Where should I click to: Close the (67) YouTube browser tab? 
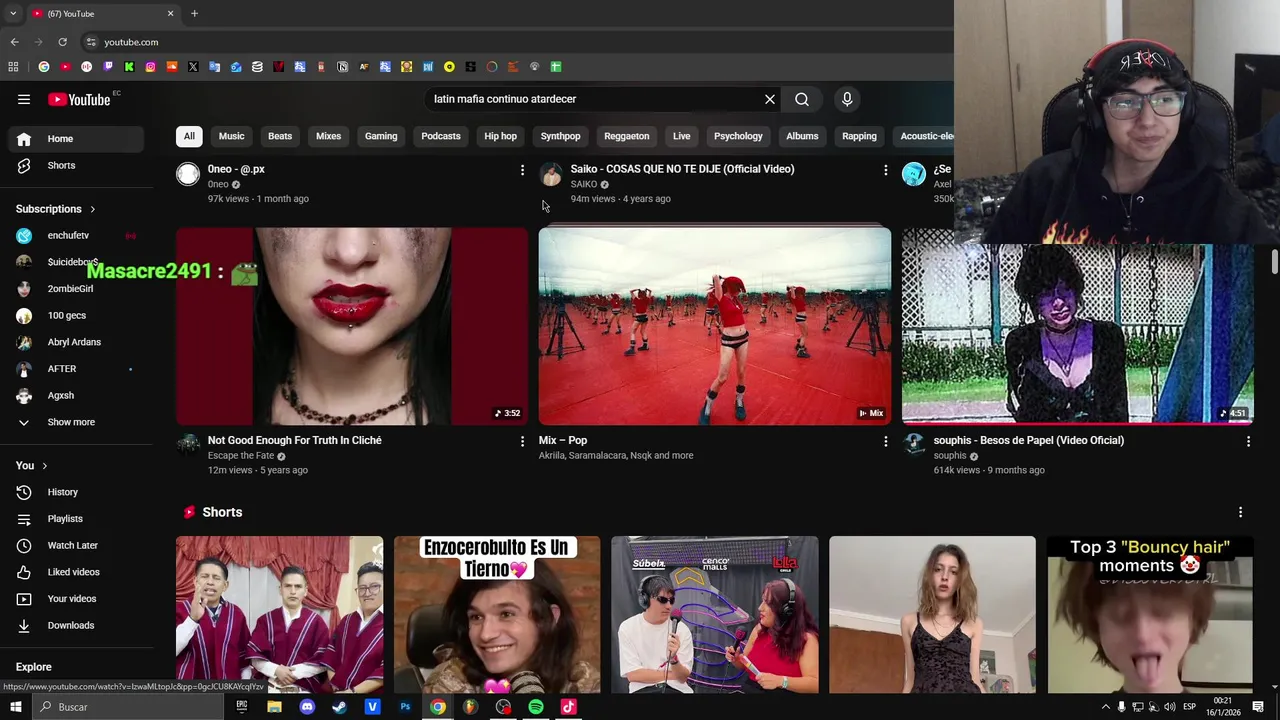[170, 13]
